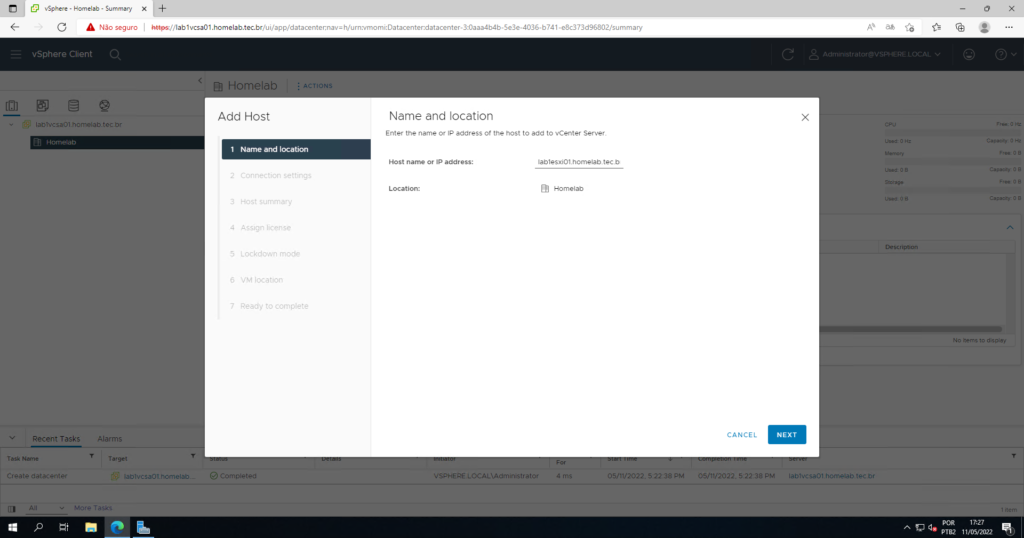Open Edge browser from taskbar
Image resolution: width=1024 pixels, height=538 pixels.
click(117, 528)
